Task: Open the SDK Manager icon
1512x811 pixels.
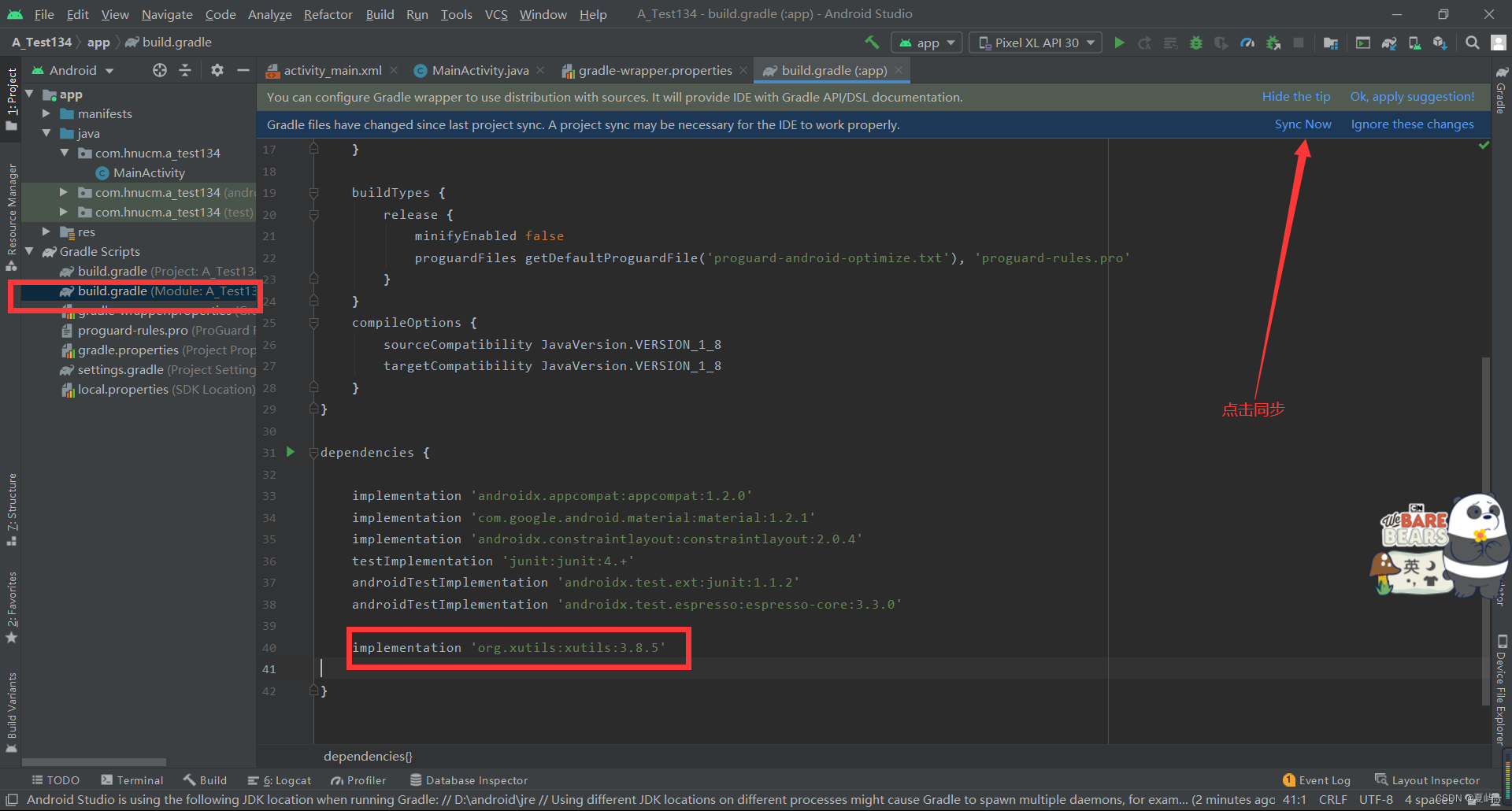Action: click(x=1440, y=43)
